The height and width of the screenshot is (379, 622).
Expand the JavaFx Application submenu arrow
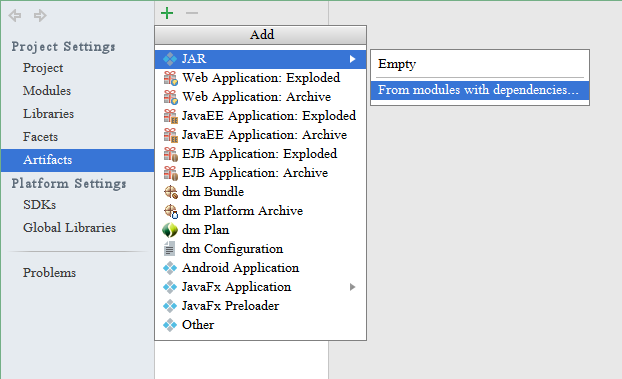point(352,287)
